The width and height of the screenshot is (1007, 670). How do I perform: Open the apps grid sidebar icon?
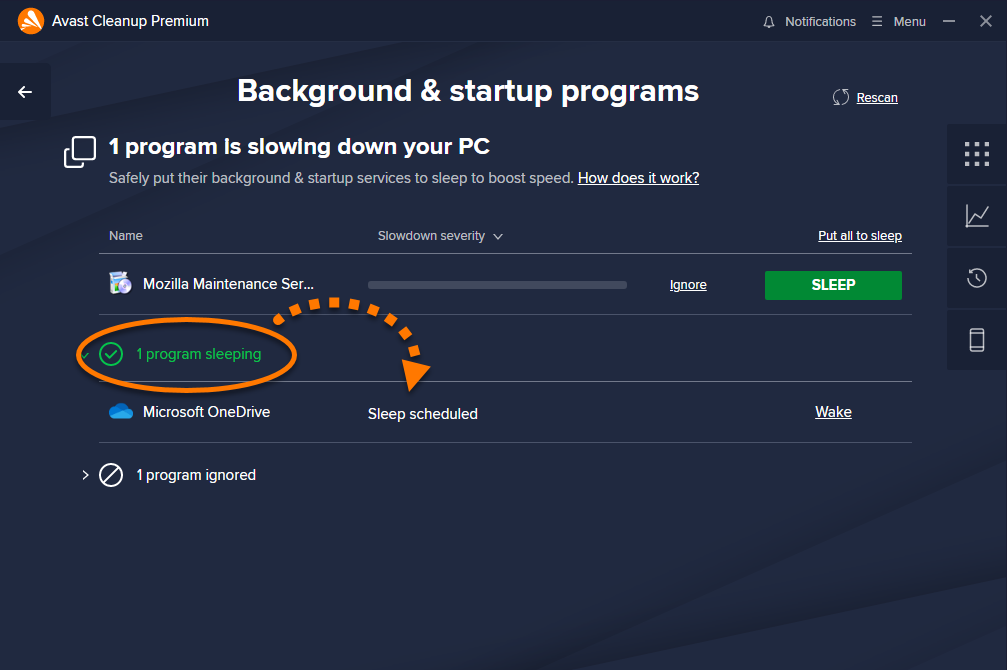click(976, 154)
